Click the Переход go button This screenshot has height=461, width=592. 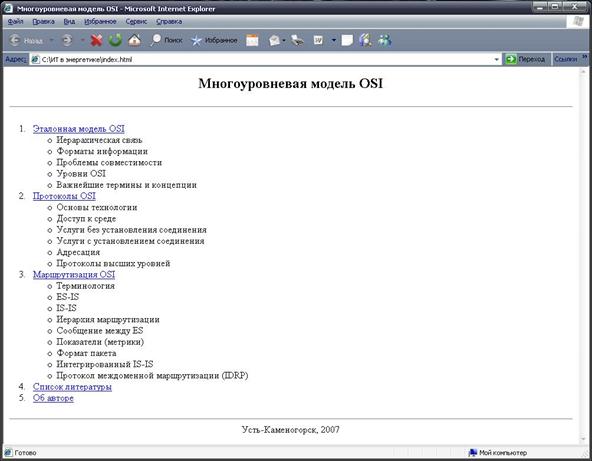[x=526, y=59]
